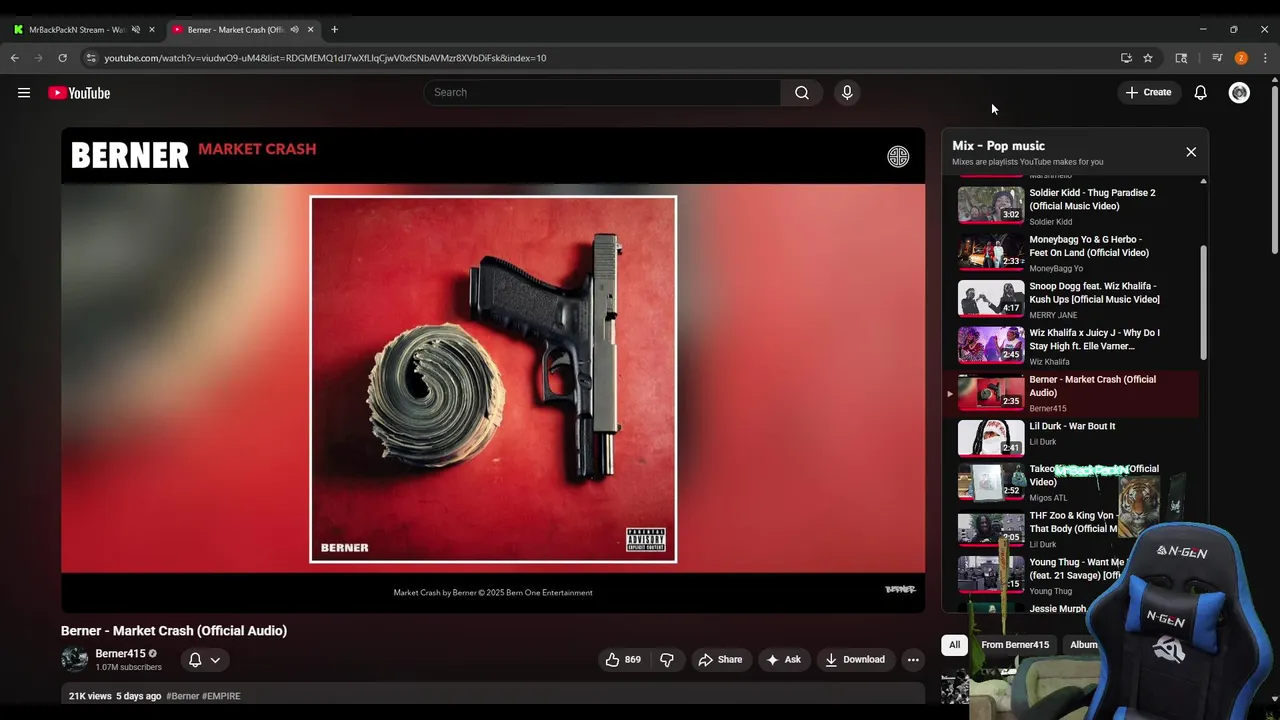Close the MrBackPackN Stream tab

[152, 29]
